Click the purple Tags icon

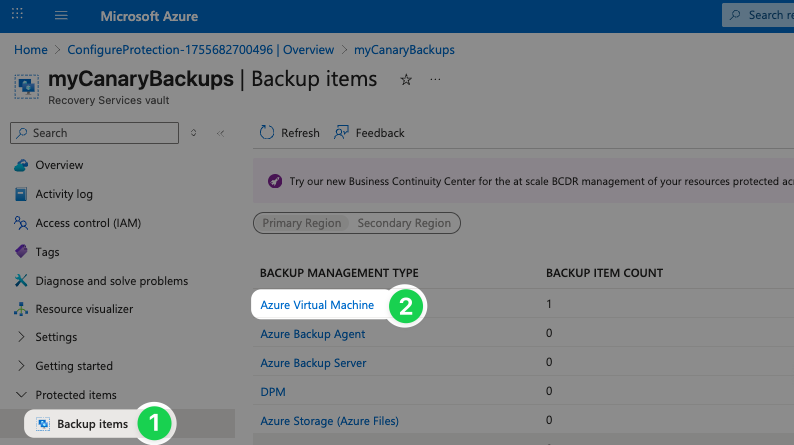coord(21,251)
